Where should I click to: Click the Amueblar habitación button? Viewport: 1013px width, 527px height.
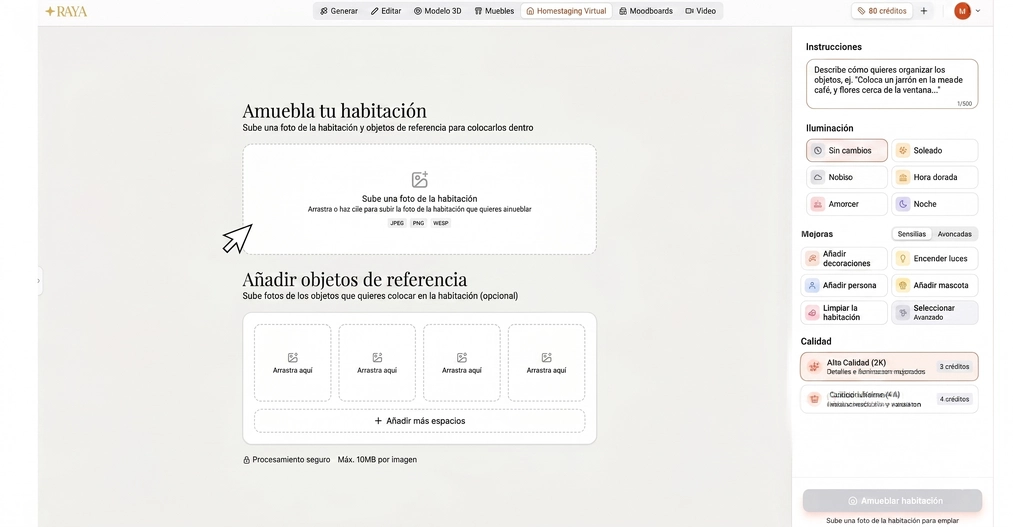[x=892, y=501]
